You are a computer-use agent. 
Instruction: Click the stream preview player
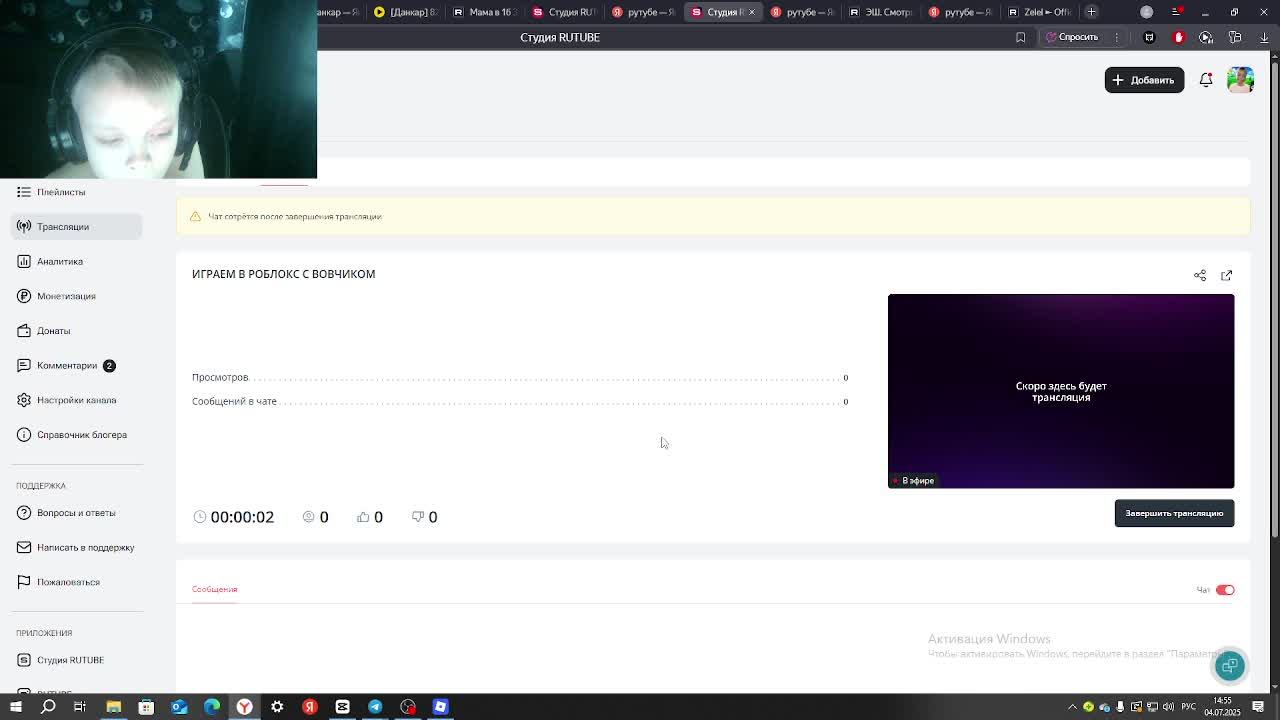pyautogui.click(x=1061, y=391)
